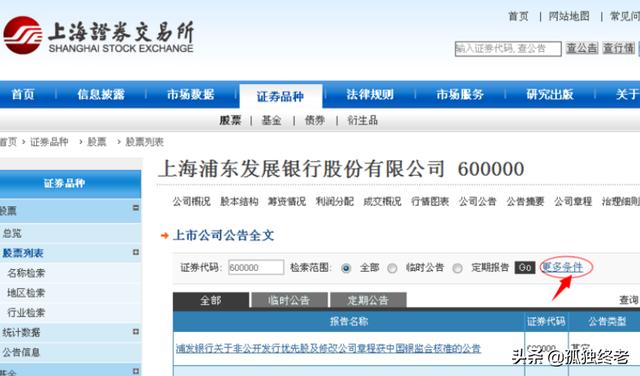Screen dimensions: 640x376
Task: Select the 定期报告 radio button
Action: click(x=458, y=268)
